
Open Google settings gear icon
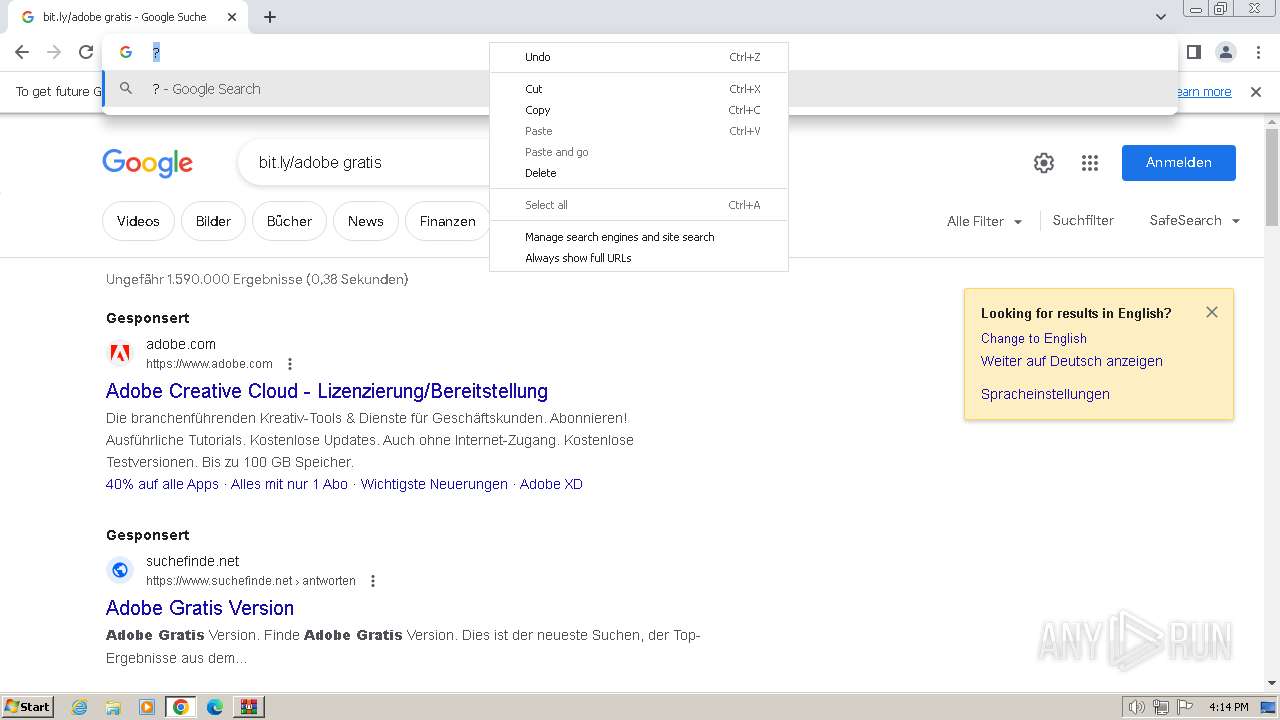pos(1044,163)
